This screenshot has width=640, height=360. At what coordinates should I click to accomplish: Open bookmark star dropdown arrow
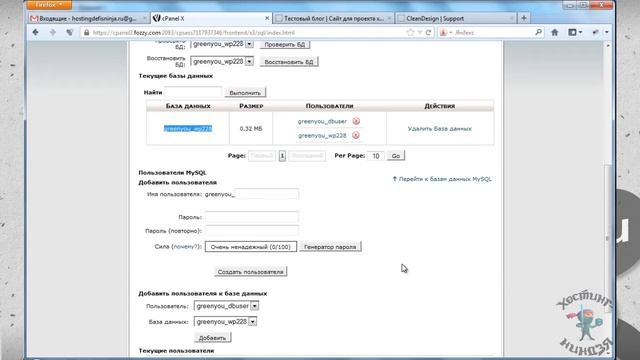[420, 33]
